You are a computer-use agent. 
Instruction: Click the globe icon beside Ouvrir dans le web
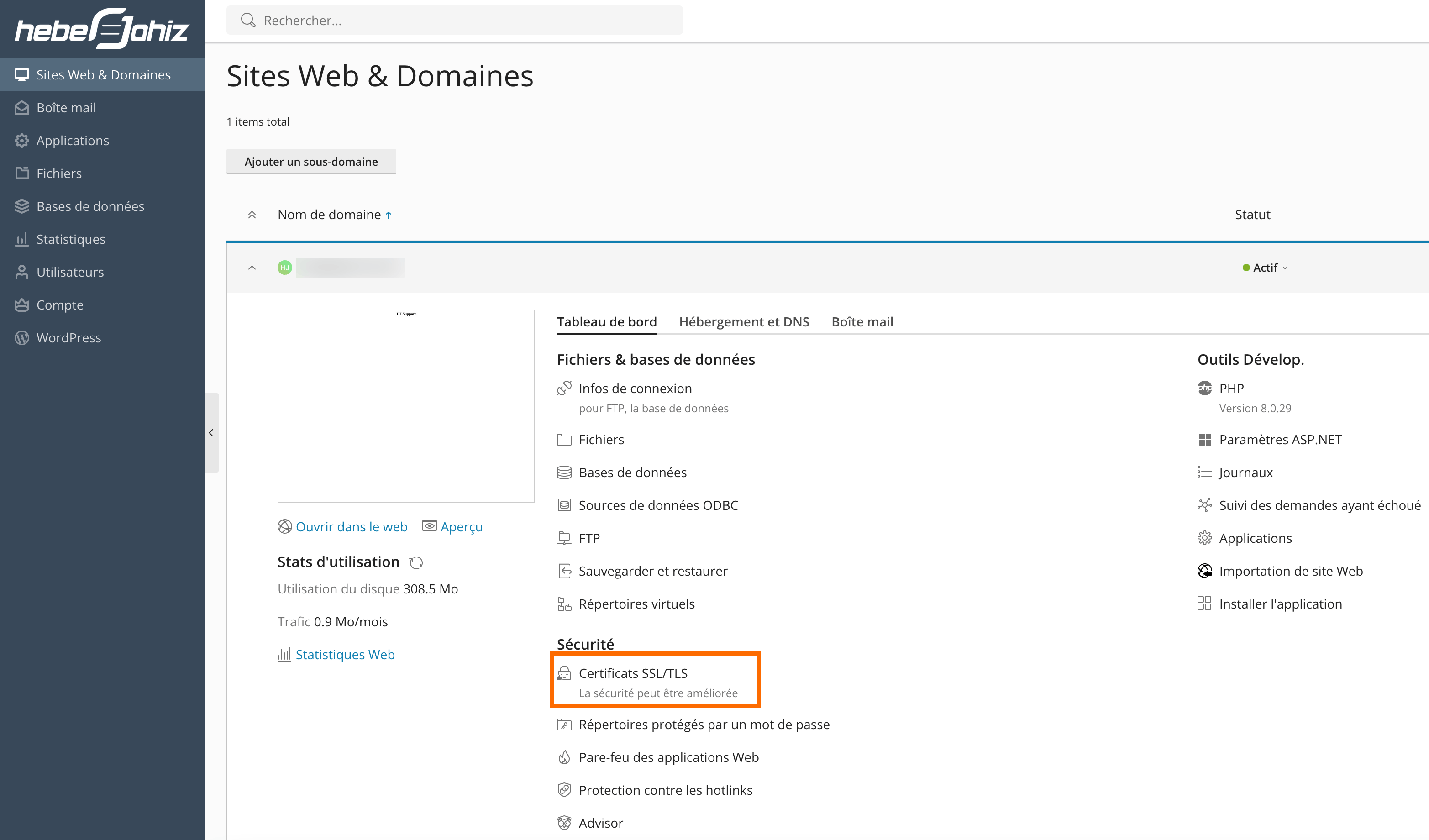[x=285, y=527]
